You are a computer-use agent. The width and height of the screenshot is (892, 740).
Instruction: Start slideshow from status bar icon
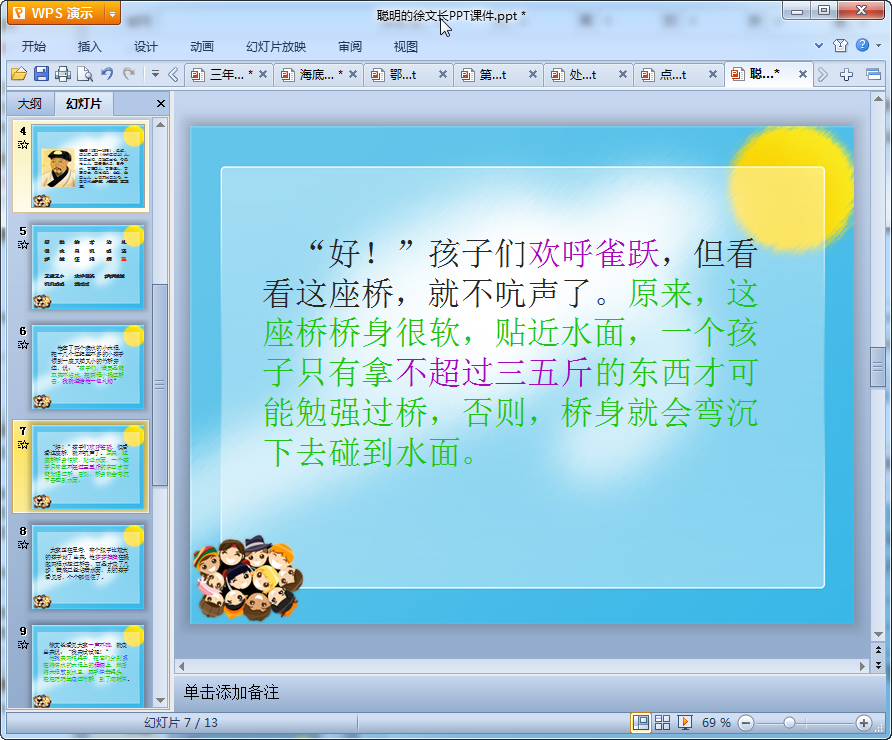(x=684, y=723)
